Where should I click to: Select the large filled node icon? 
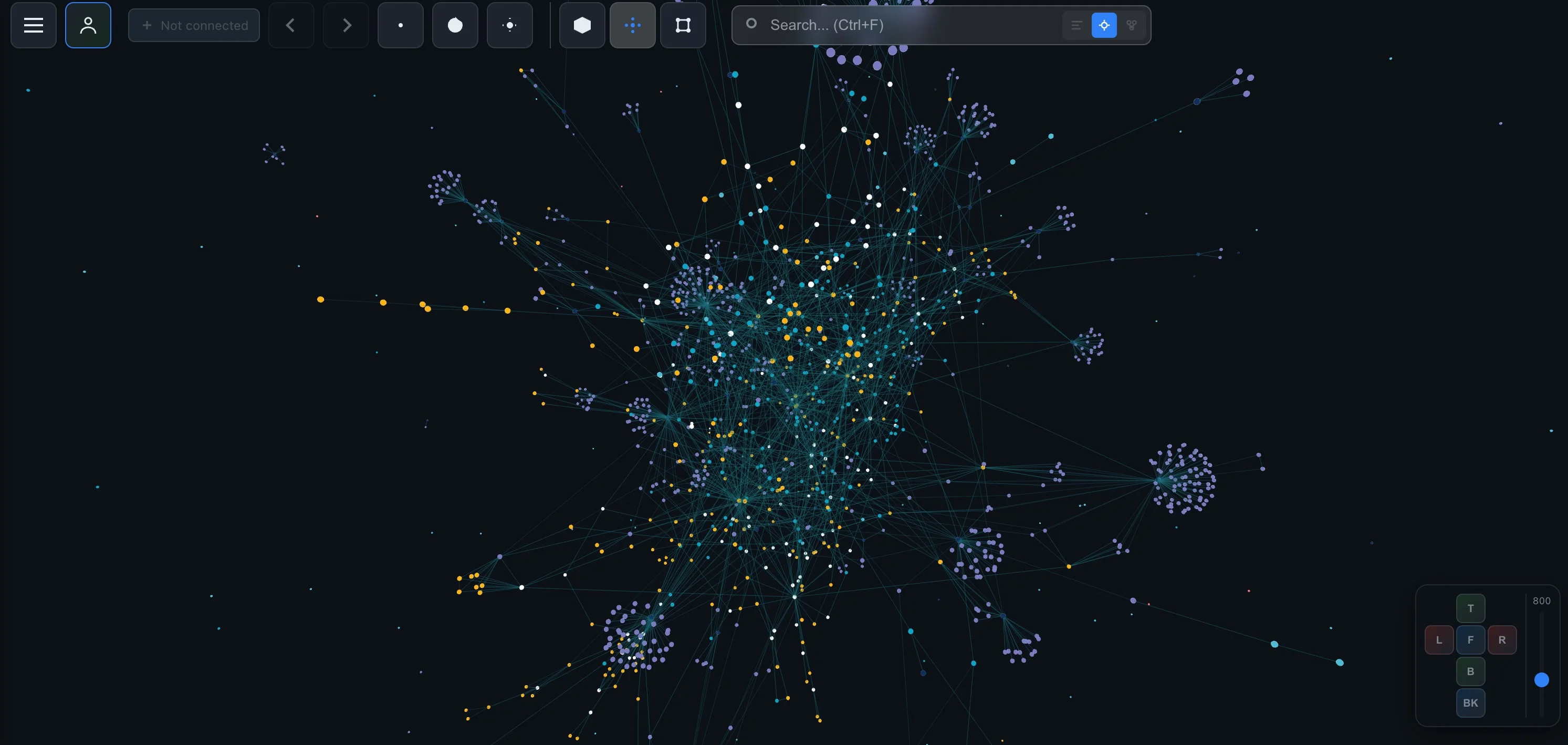click(x=455, y=25)
